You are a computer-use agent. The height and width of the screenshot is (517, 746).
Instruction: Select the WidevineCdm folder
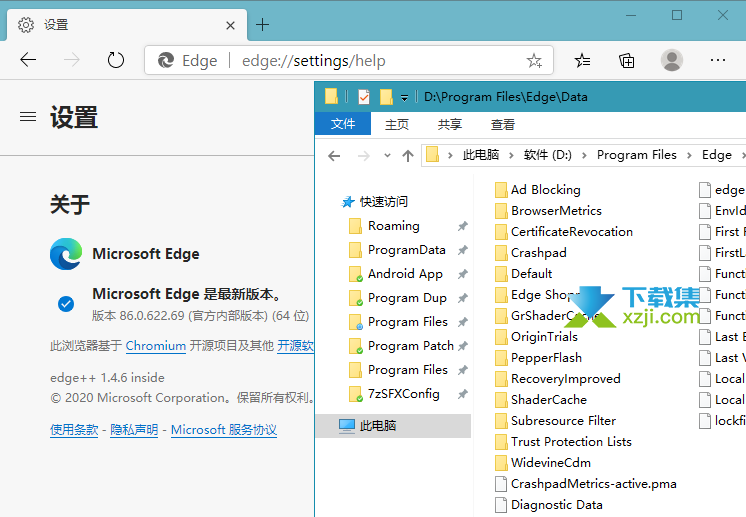coord(543,462)
